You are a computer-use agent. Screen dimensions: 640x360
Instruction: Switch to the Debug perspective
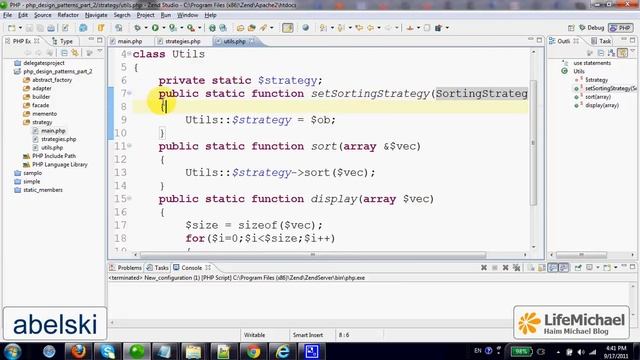[591, 28]
